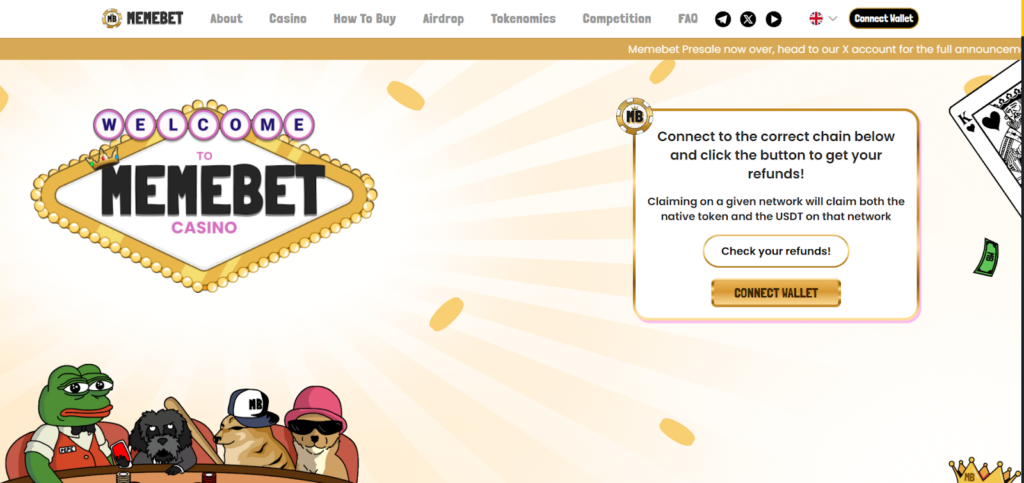Click the Welcome to Memebet Casino sign
Screen dimensions: 1024x483
204,195
